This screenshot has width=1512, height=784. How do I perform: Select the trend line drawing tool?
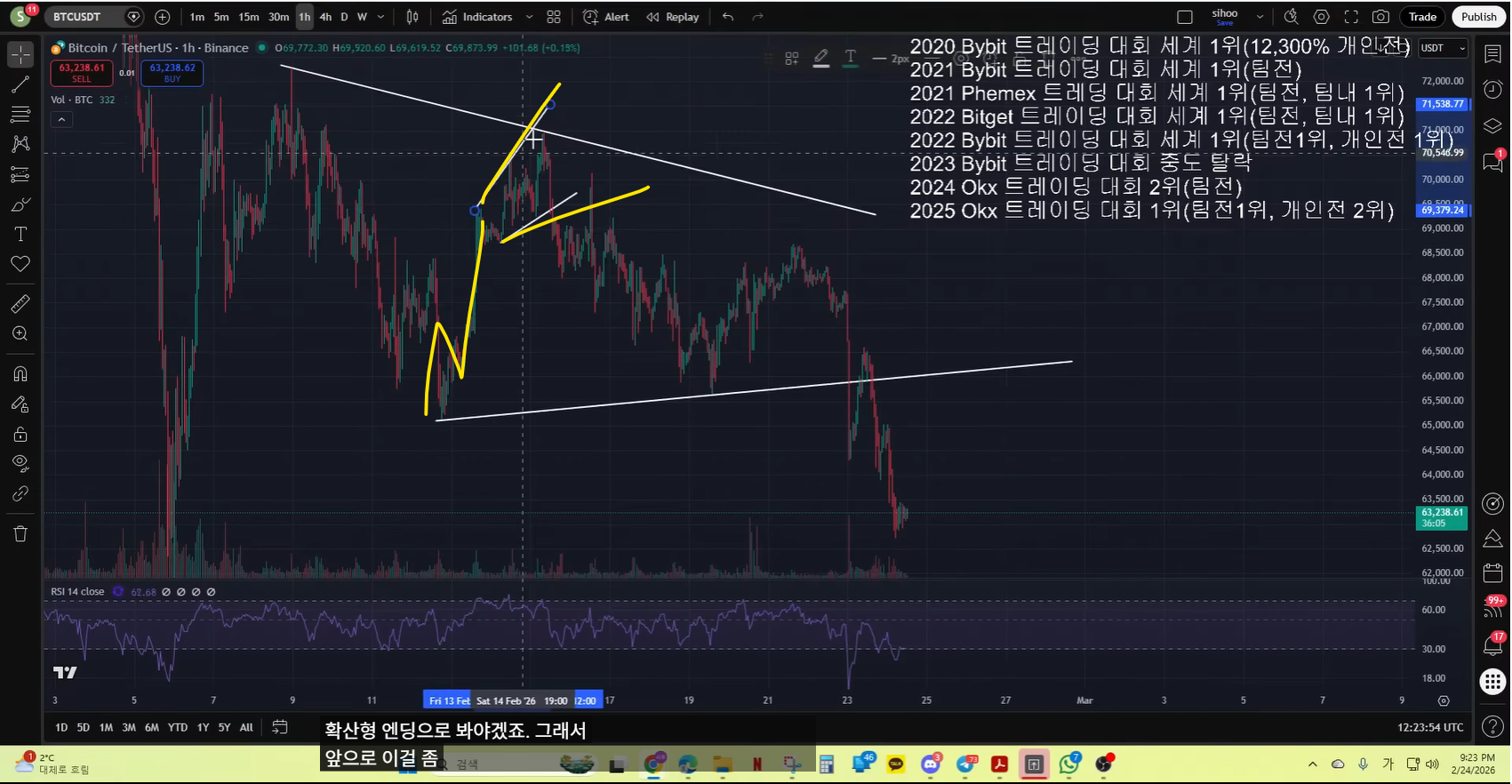click(x=20, y=84)
